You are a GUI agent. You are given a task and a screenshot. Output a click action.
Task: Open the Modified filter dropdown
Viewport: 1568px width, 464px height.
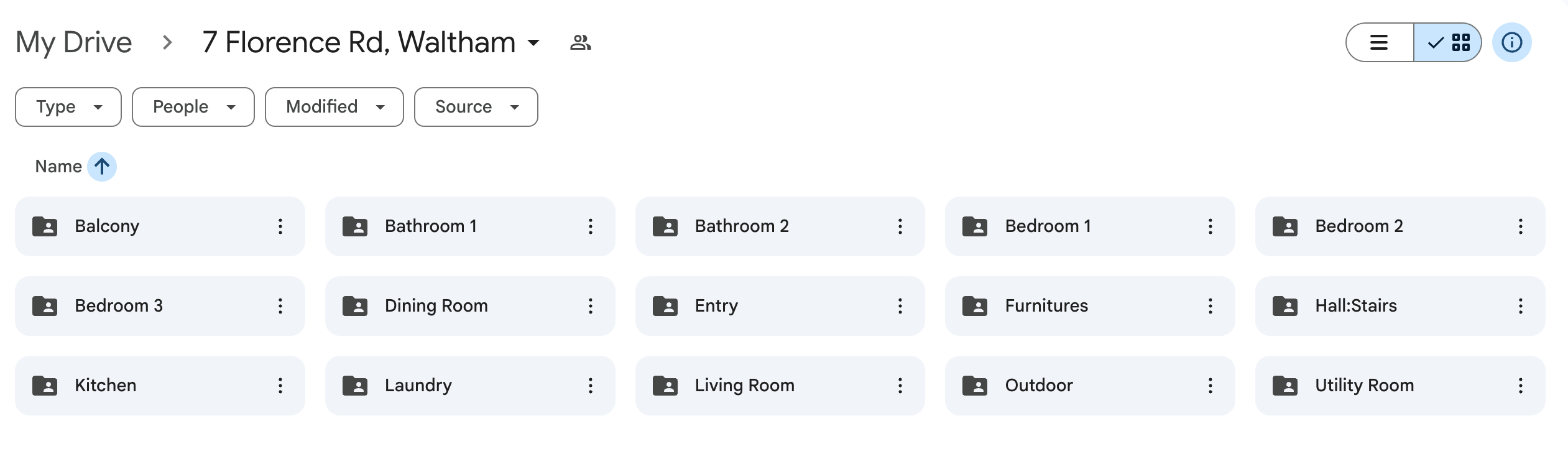(334, 107)
